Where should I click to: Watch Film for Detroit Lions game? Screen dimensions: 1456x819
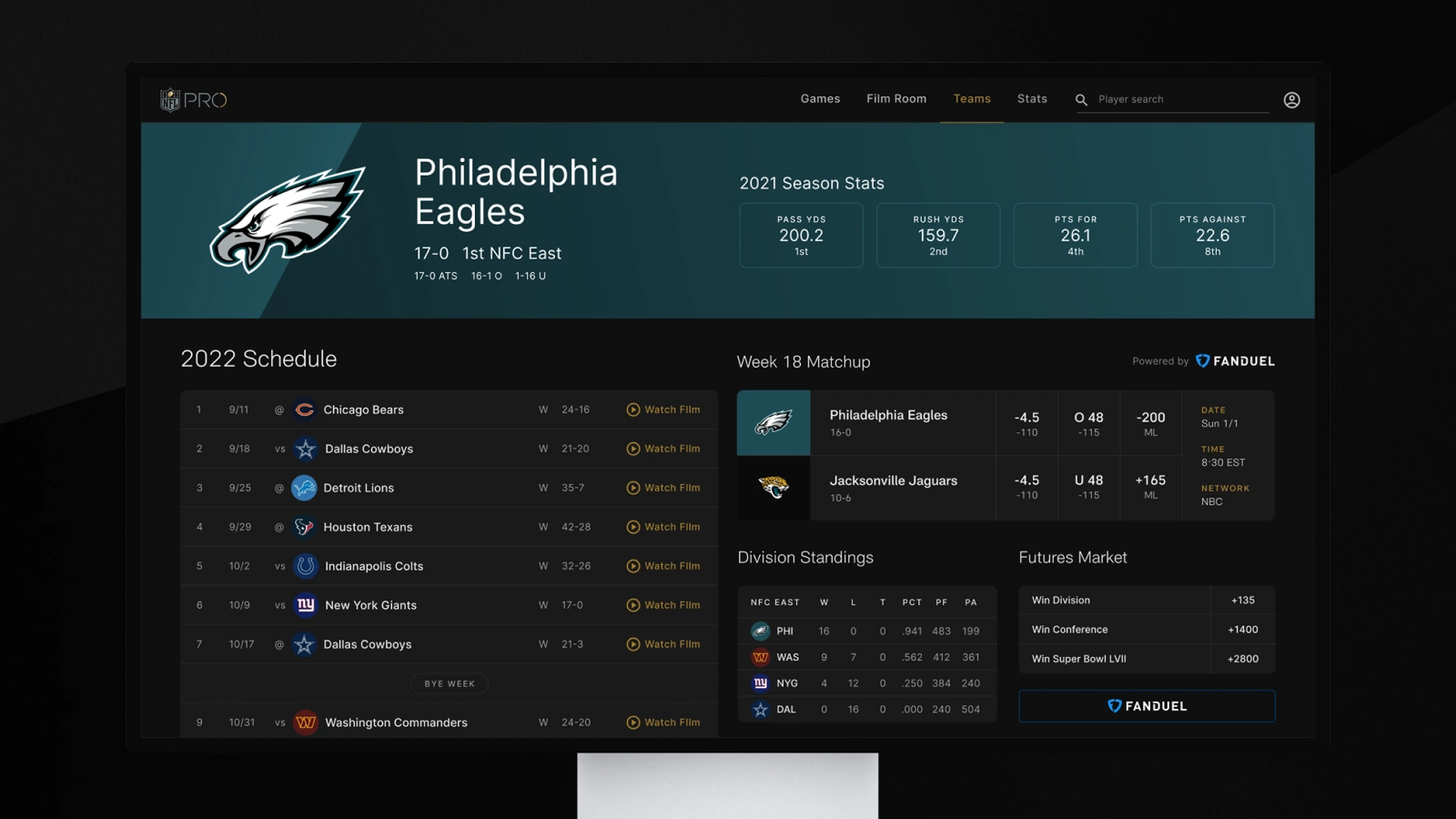point(663,488)
